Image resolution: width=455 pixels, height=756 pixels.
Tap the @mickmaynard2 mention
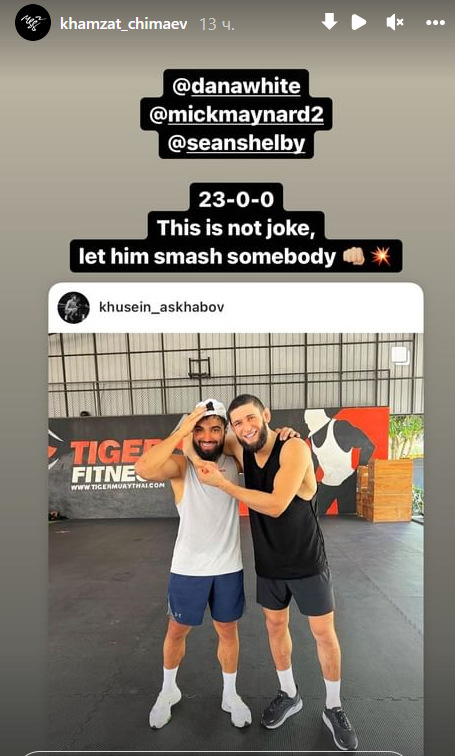236,116
